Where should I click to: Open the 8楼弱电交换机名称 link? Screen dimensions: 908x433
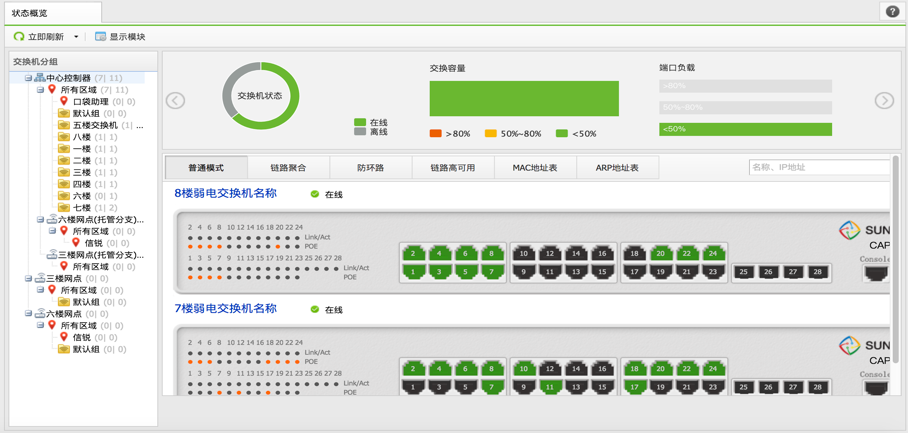(x=225, y=193)
